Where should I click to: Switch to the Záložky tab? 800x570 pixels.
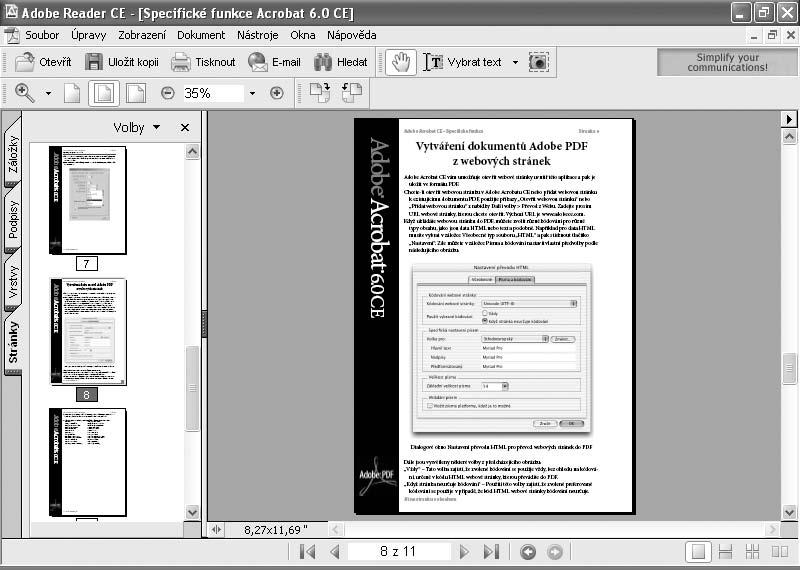pyautogui.click(x=12, y=153)
